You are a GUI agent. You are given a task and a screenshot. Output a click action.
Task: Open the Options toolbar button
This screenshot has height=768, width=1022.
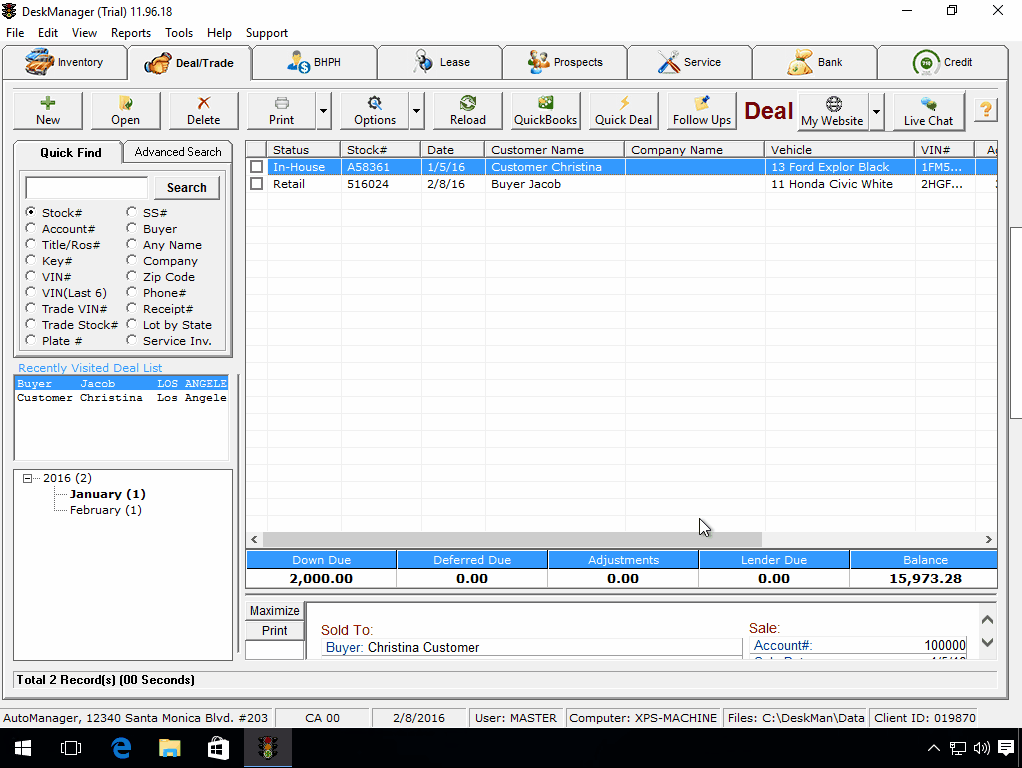(x=375, y=111)
